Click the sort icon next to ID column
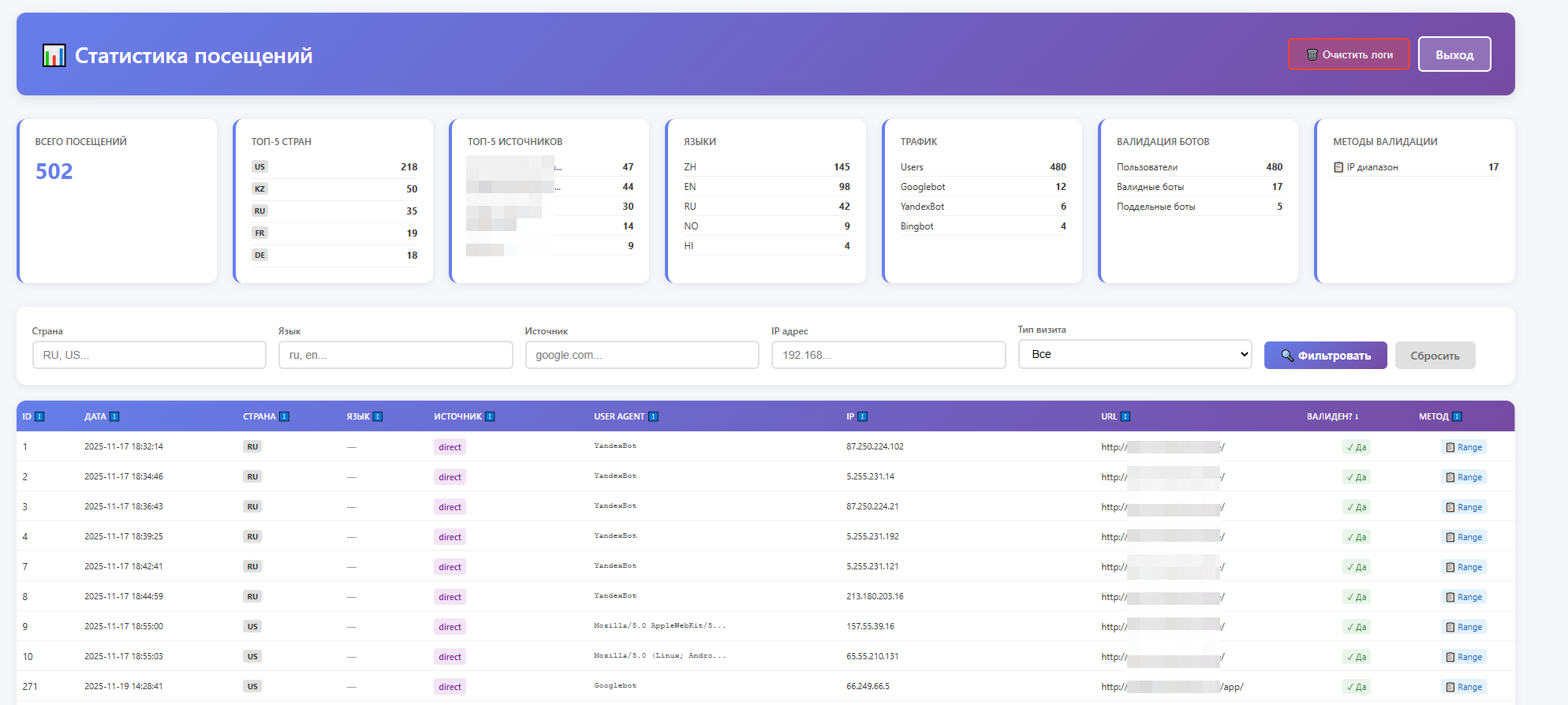Screen dimensions: 1568x705 39,416
